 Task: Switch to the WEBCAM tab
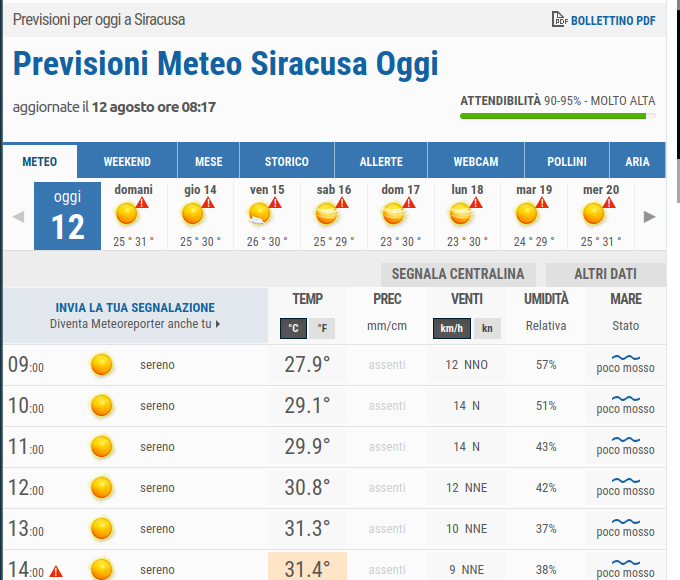(475, 161)
